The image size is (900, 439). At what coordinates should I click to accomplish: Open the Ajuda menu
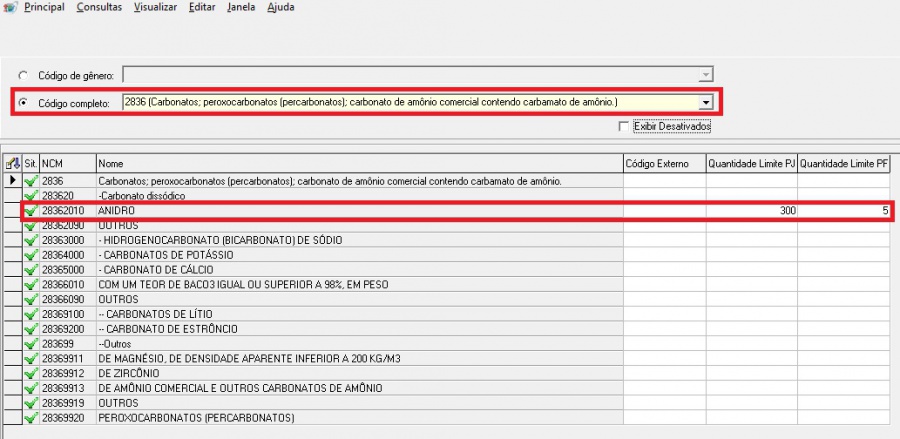281,8
